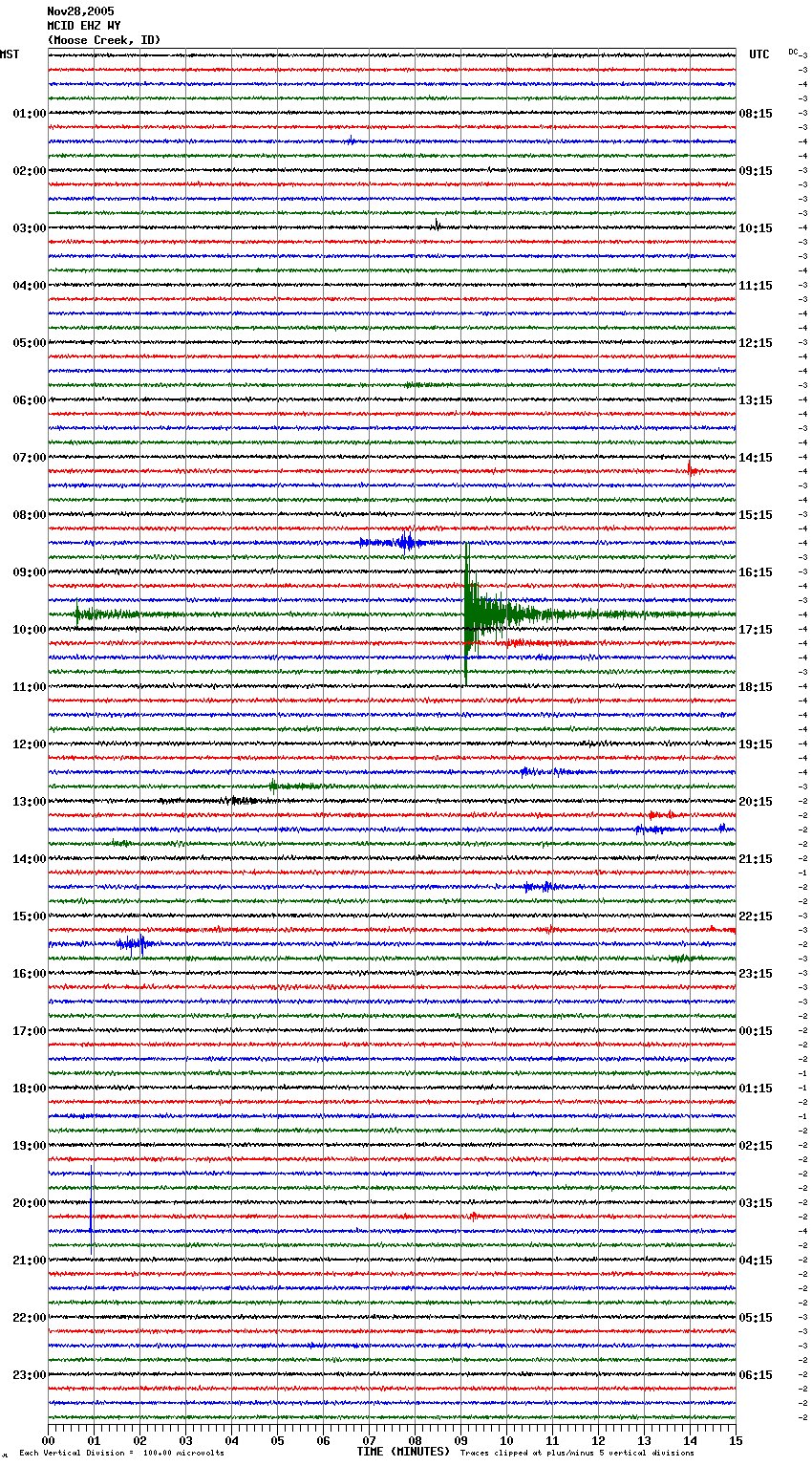Click the TIME (MINUTES) axis title
The width and height of the screenshot is (812, 1466).
(x=403, y=1452)
